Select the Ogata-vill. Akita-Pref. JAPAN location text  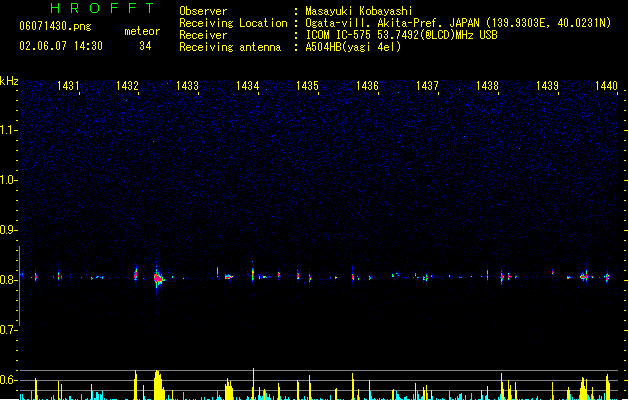point(458,23)
